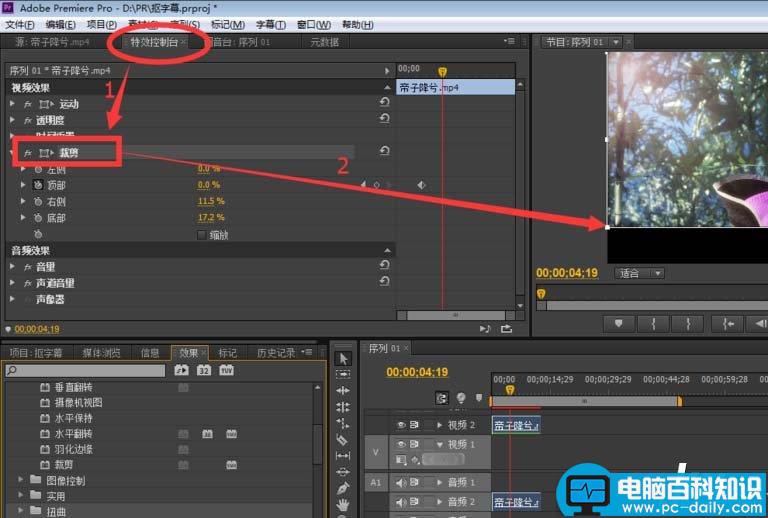Enable the 缩放 checkbox

[201, 235]
